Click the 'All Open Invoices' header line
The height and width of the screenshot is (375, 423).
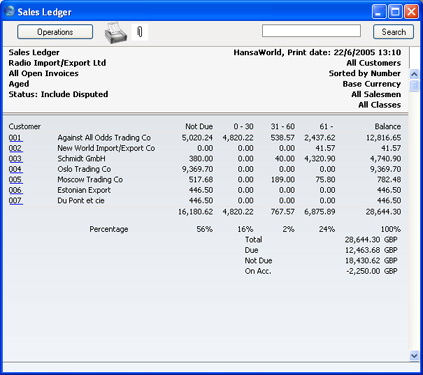coord(44,73)
